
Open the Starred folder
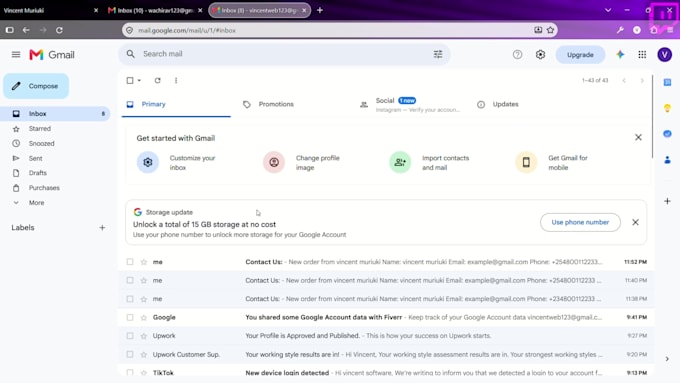(x=55, y=128)
